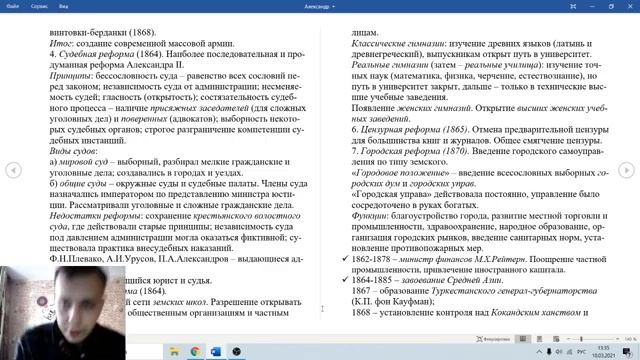The height and width of the screenshot is (360, 640).
Task: Switch to Read Mode view icon
Action: [x=522, y=339]
